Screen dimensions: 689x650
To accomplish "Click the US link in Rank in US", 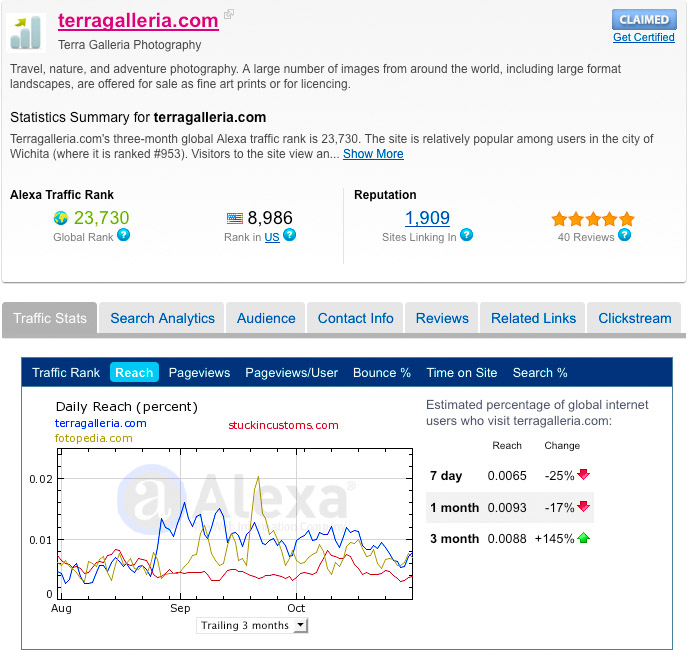I will point(272,237).
